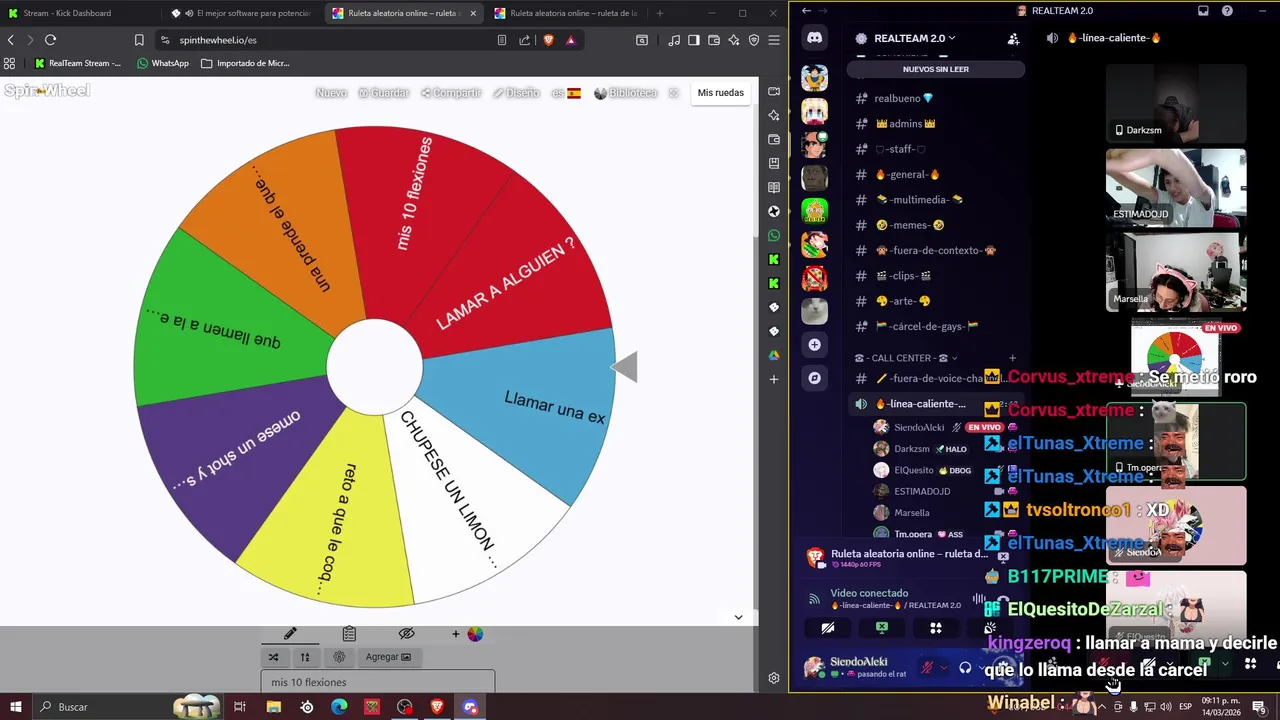The height and width of the screenshot is (720, 1280).
Task: Open invite members icon beside server name
Action: tap(1013, 39)
